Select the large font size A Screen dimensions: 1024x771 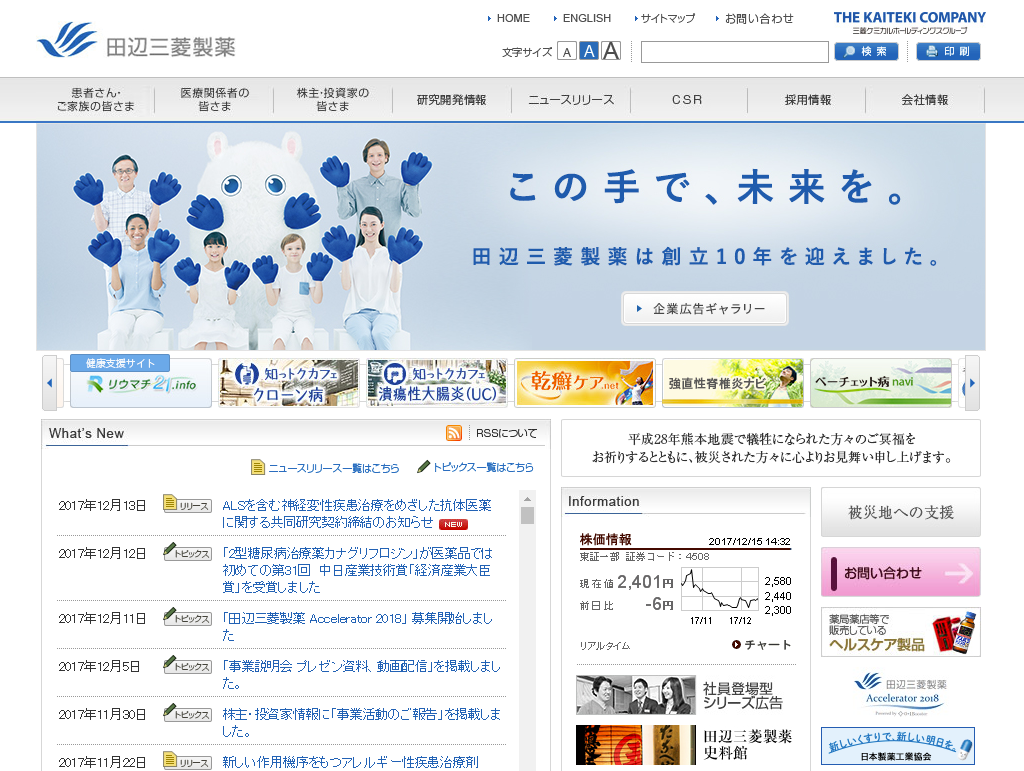(x=611, y=51)
